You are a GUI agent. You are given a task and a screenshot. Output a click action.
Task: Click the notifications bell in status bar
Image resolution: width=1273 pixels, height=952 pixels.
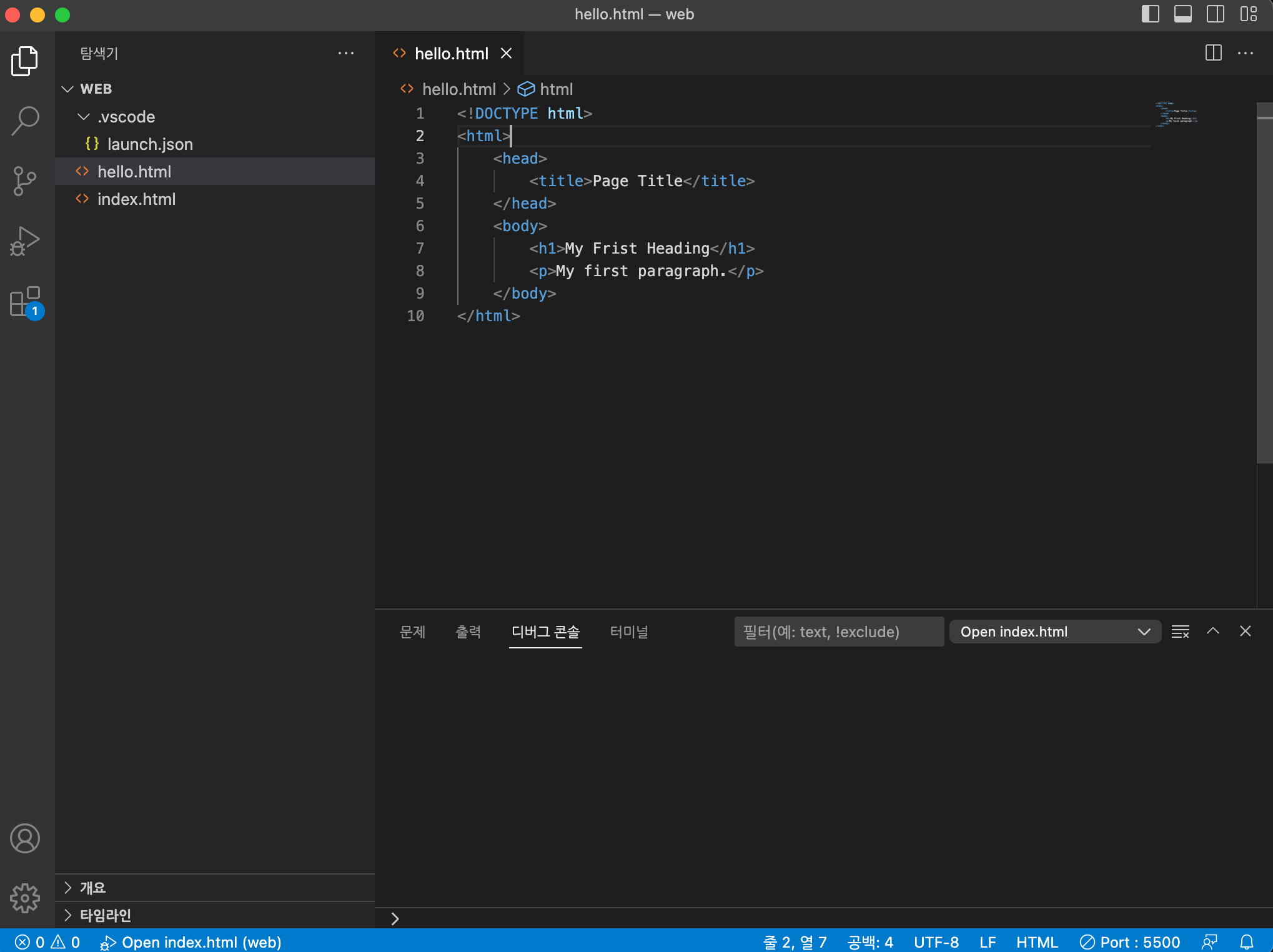1247,941
